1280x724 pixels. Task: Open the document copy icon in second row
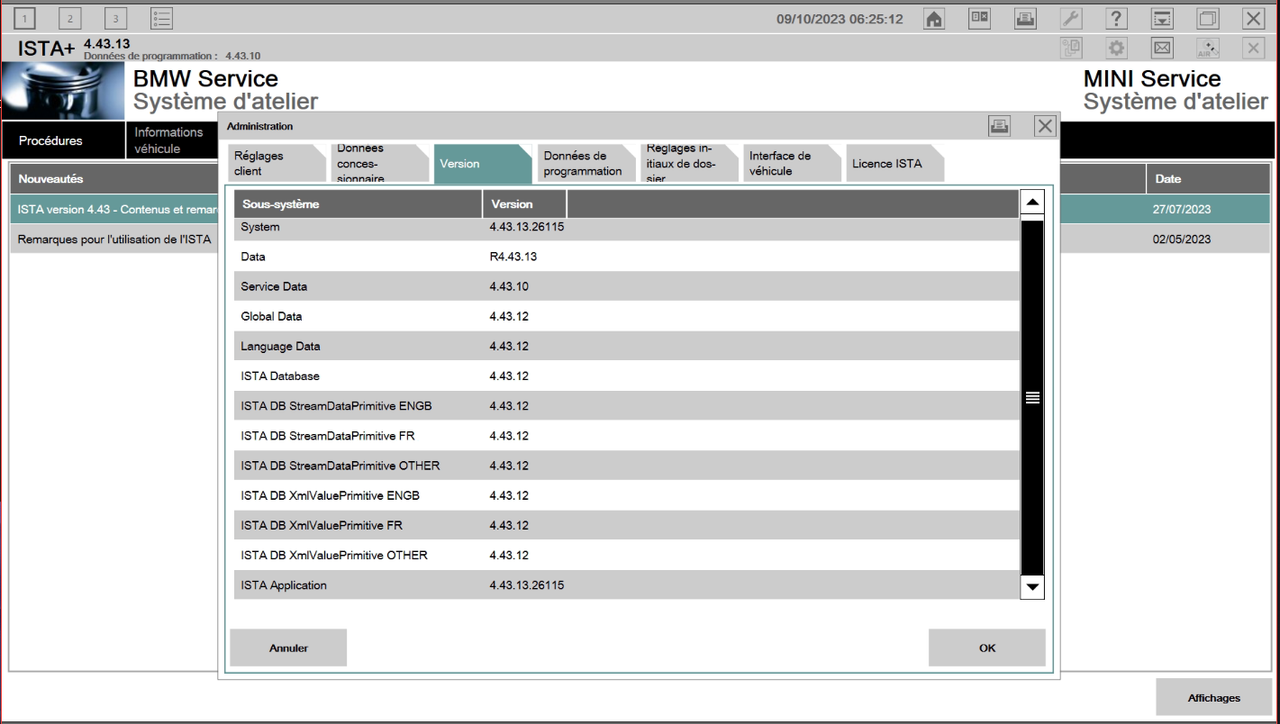1071,48
